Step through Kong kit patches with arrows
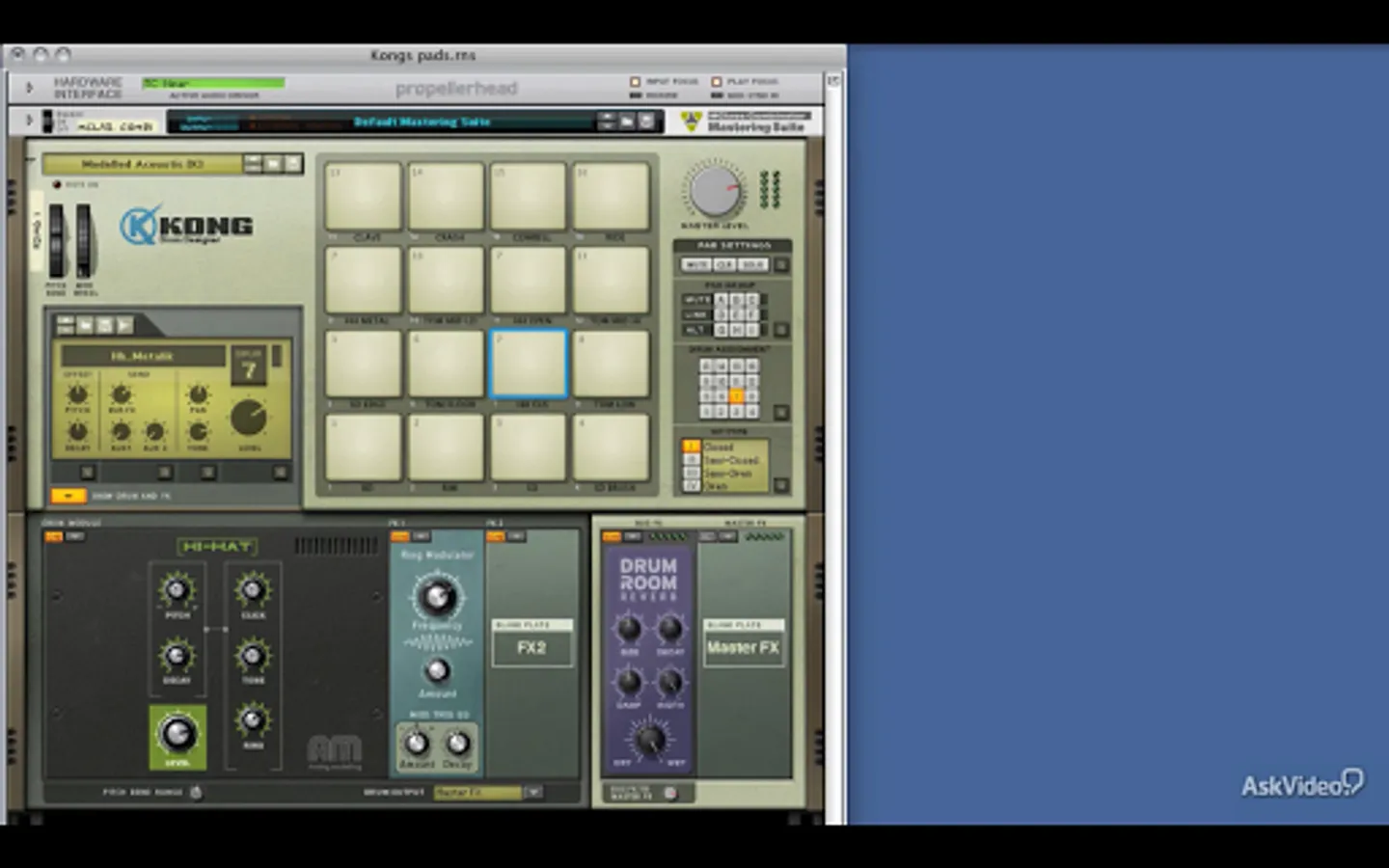This screenshot has width=1389, height=868. pyautogui.click(x=253, y=164)
